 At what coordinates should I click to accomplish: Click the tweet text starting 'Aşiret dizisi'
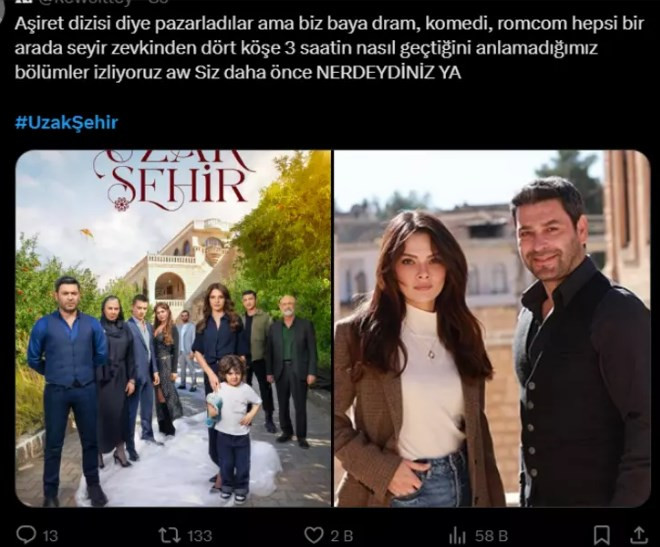tap(330, 48)
